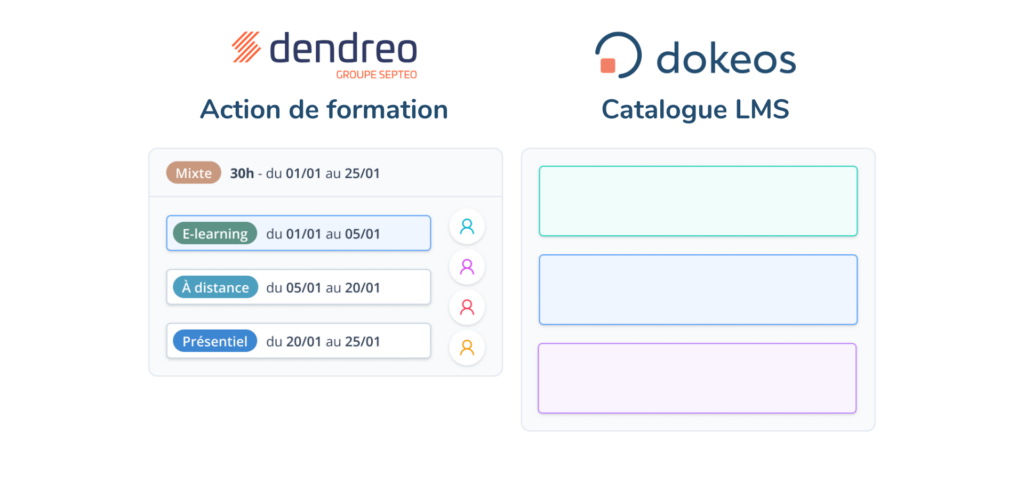Click the Dendreo logo
Image resolution: width=1024 pixels, height=482 pixels.
click(x=325, y=54)
